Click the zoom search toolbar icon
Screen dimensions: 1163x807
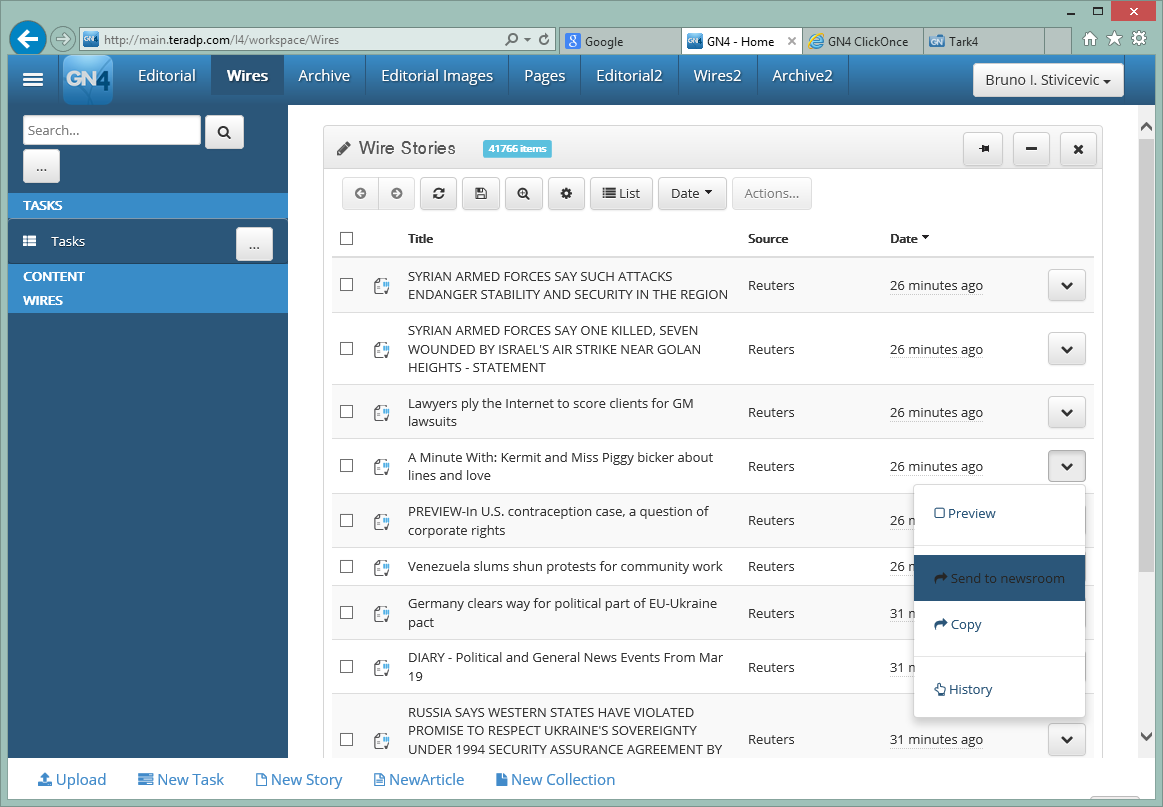pos(524,194)
